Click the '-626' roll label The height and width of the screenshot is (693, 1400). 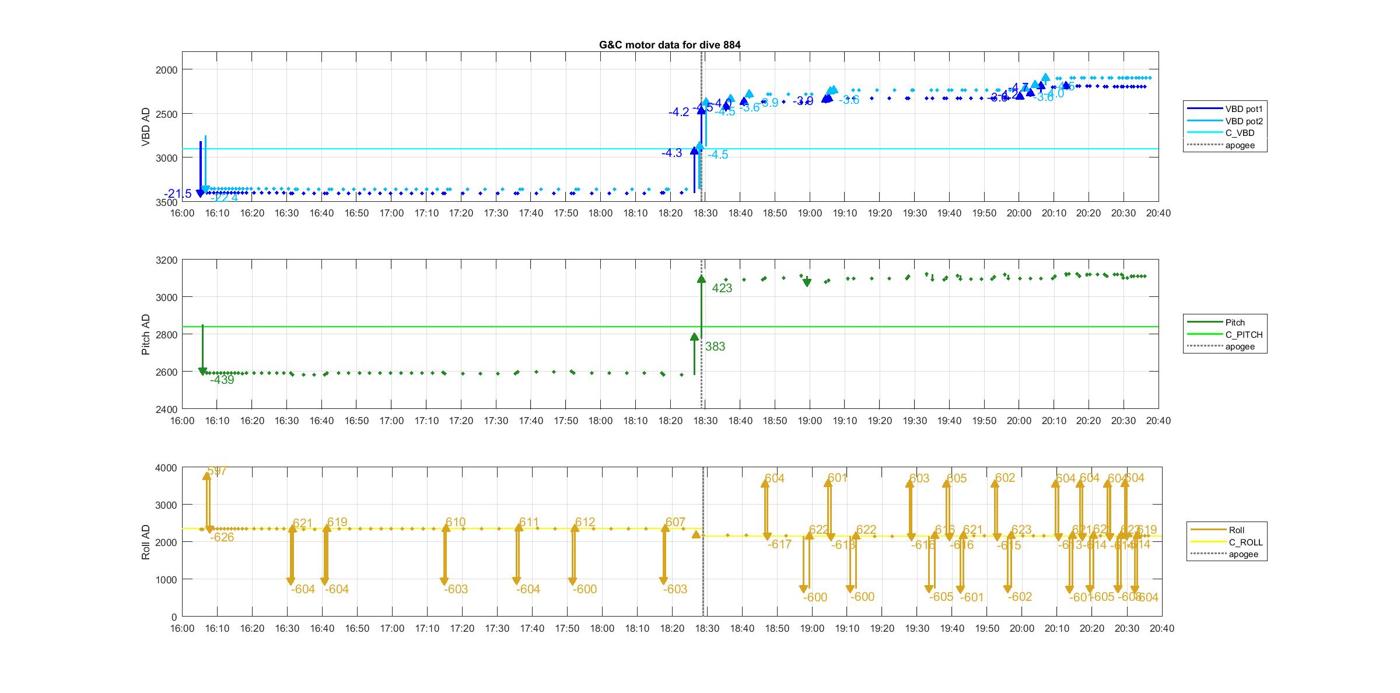pyautogui.click(x=222, y=538)
